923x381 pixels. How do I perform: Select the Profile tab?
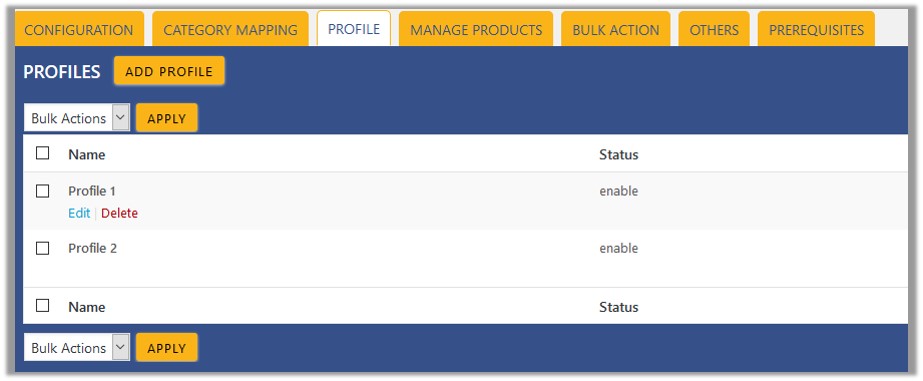(x=354, y=29)
